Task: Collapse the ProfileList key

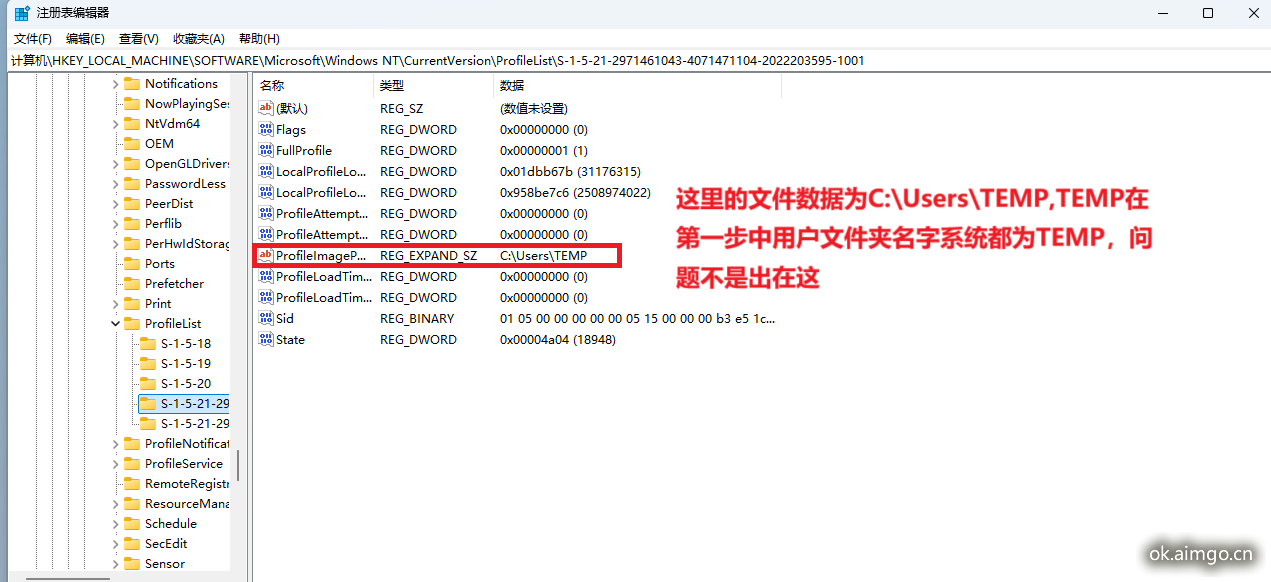Action: (115, 324)
